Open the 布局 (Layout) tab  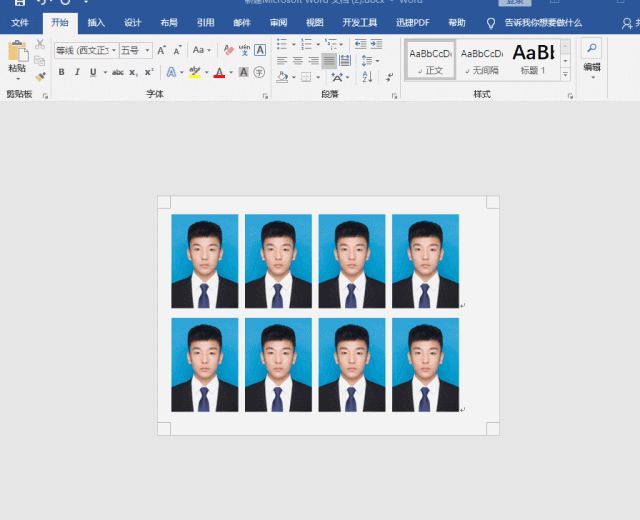pyautogui.click(x=168, y=22)
